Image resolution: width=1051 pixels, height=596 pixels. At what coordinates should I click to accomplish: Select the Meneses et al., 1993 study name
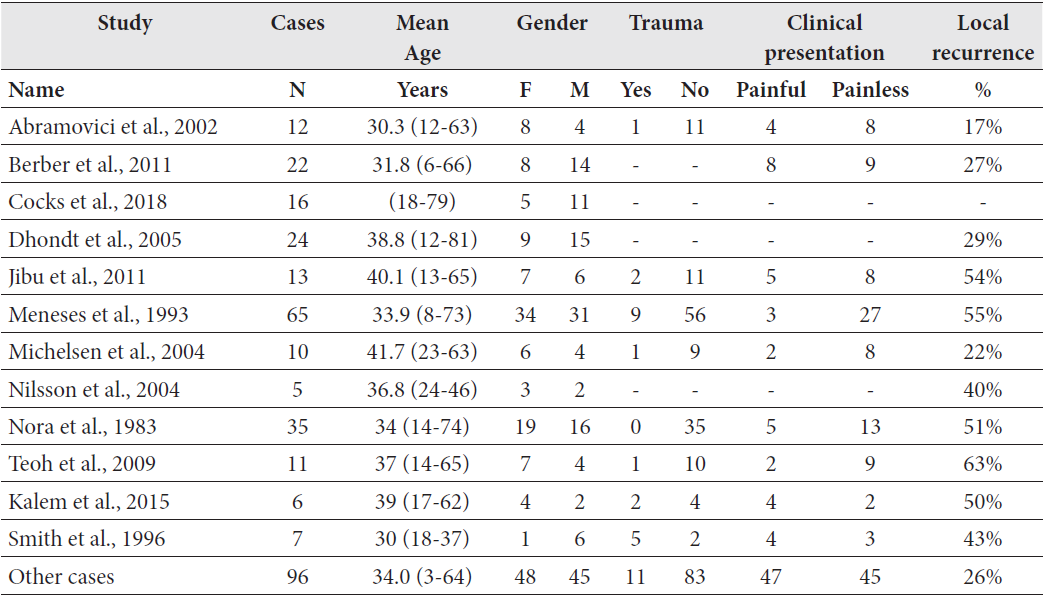click(98, 315)
